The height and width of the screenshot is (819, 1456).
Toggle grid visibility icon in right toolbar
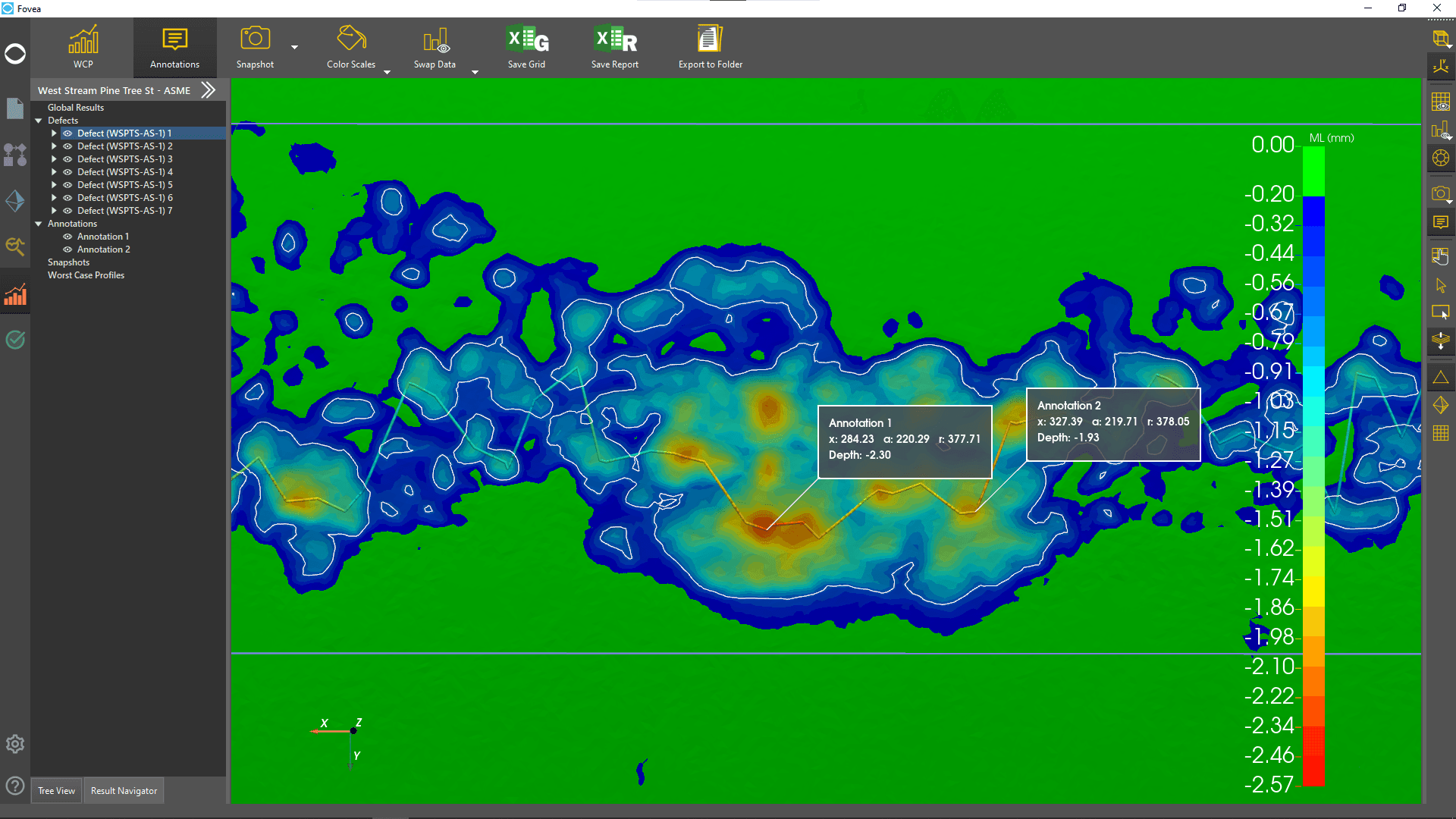(x=1441, y=101)
